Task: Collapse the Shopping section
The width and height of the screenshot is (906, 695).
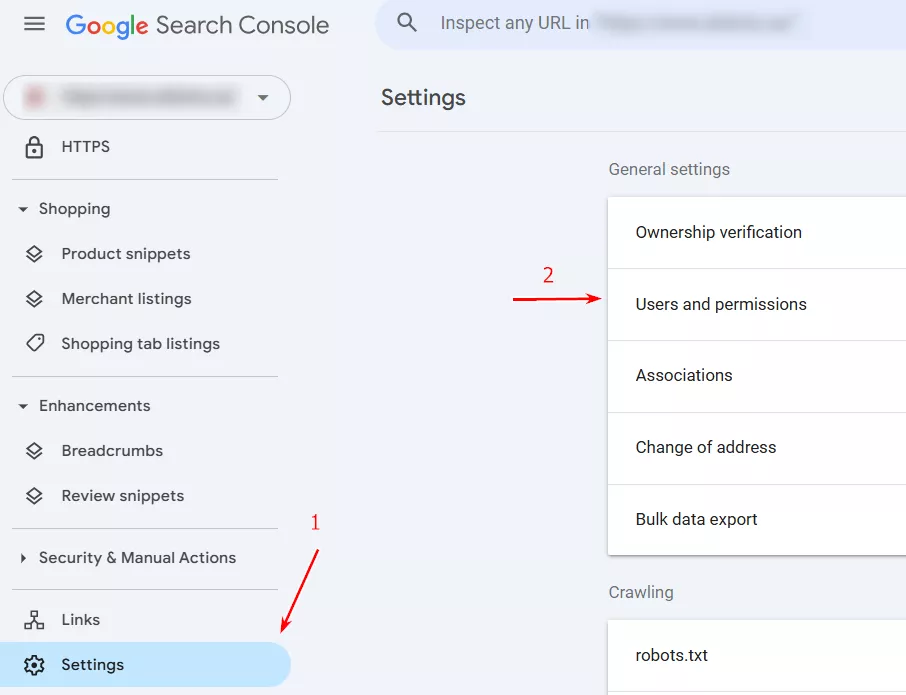Action: [23, 210]
